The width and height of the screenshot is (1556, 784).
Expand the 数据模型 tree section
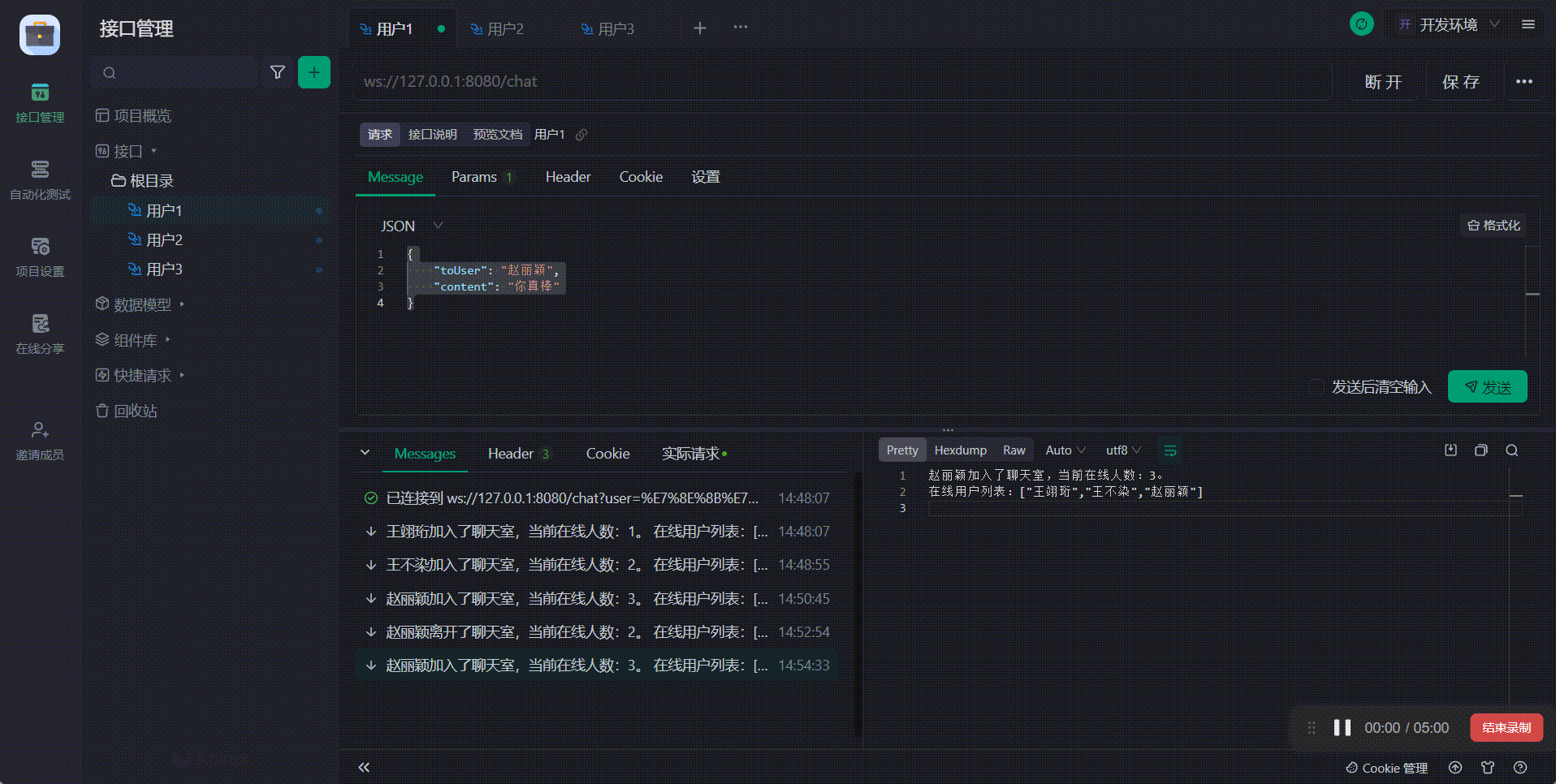pos(140,304)
